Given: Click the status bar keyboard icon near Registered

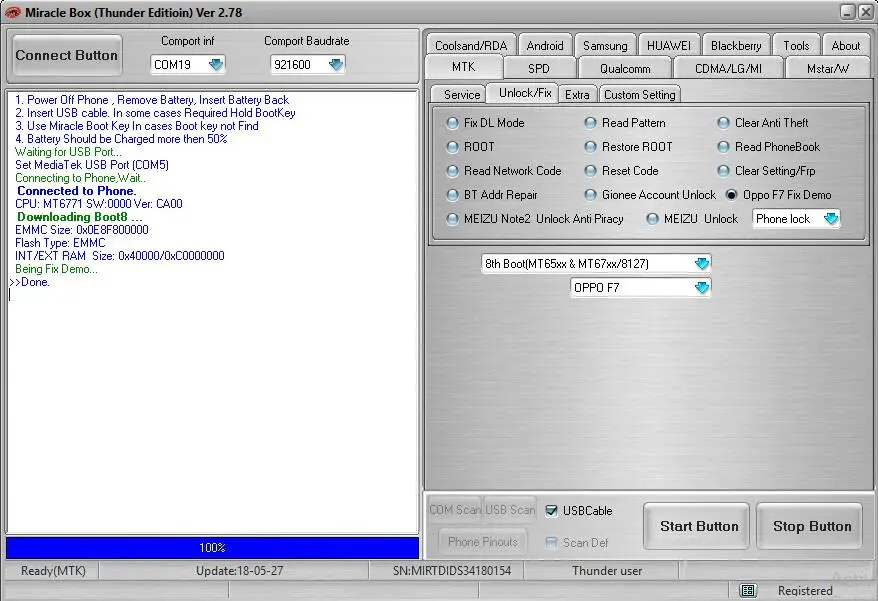Looking at the screenshot, I should pyautogui.click(x=748, y=590).
